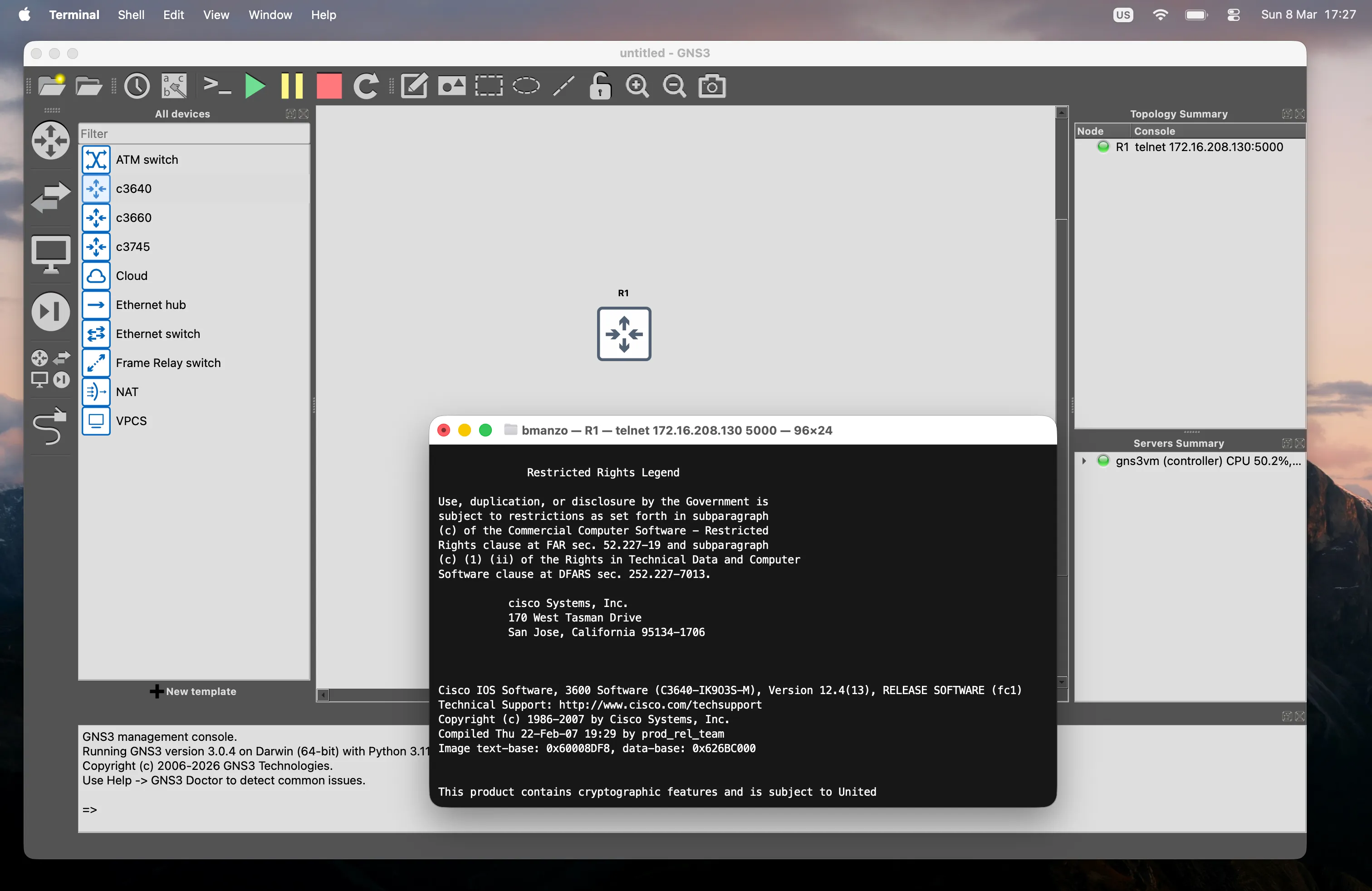The height and width of the screenshot is (891, 1372).
Task: Expand the gns3vm controller entry
Action: click(x=1084, y=461)
